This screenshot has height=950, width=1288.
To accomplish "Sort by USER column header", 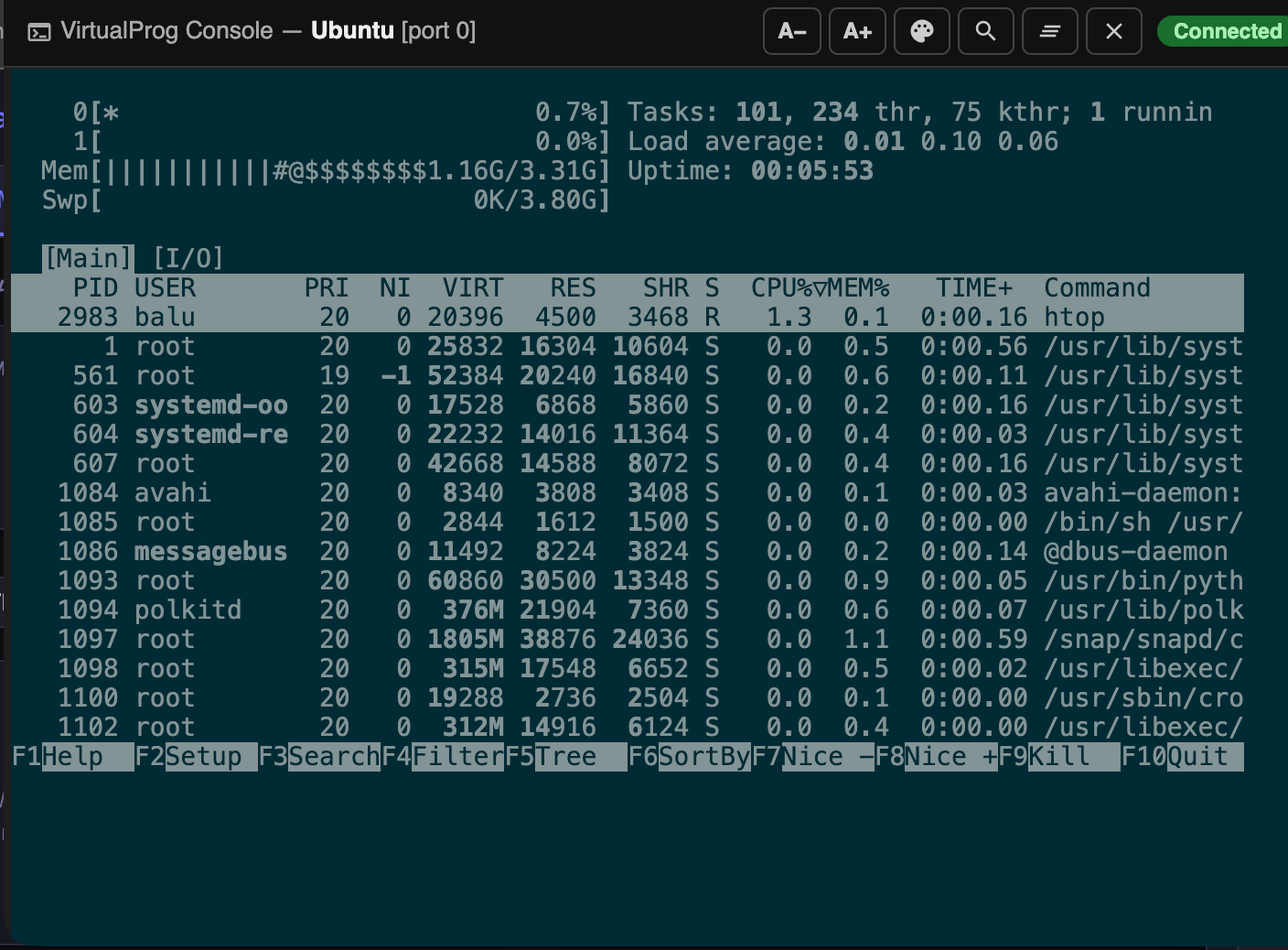I will coord(165,287).
